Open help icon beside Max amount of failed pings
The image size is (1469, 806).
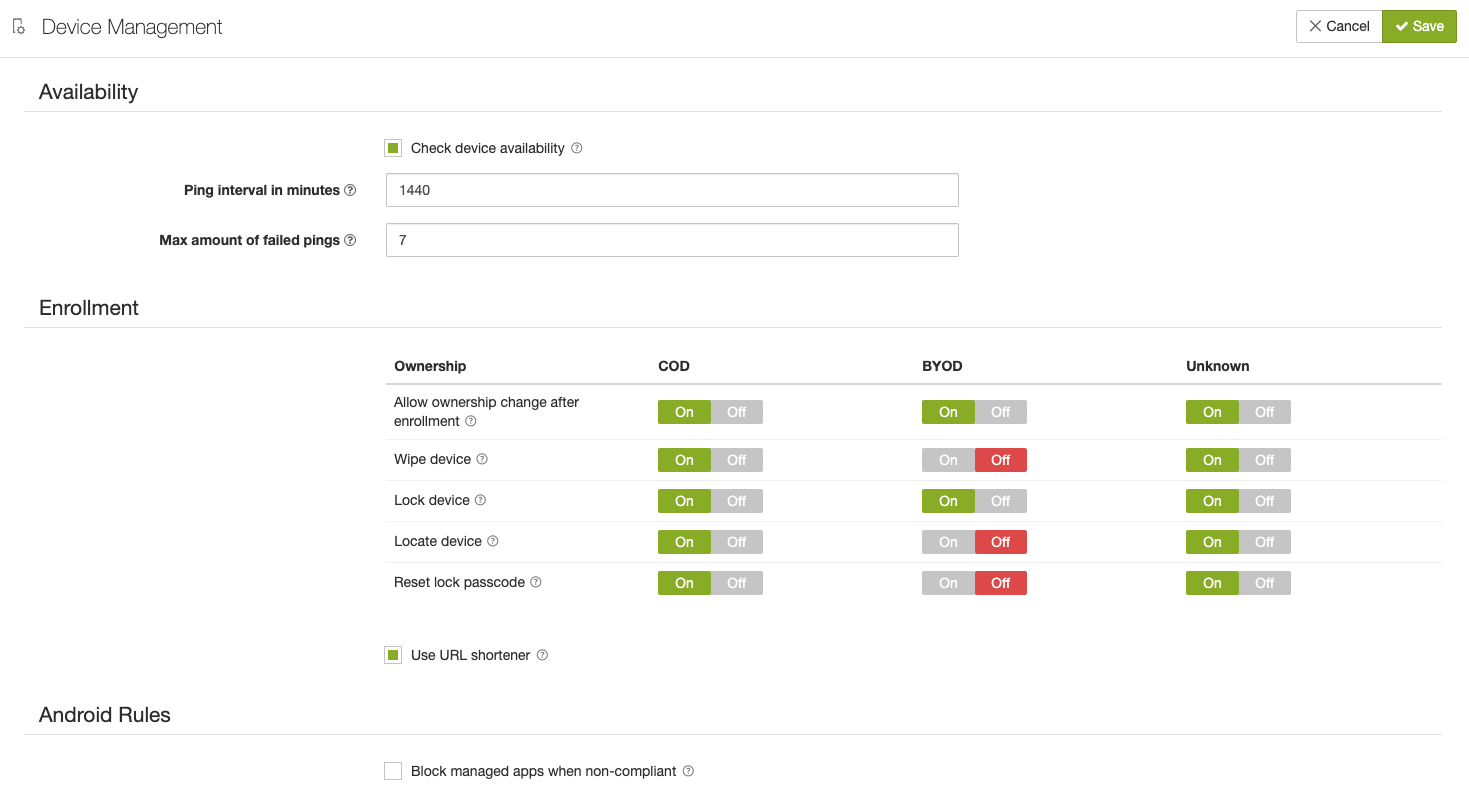(x=350, y=240)
